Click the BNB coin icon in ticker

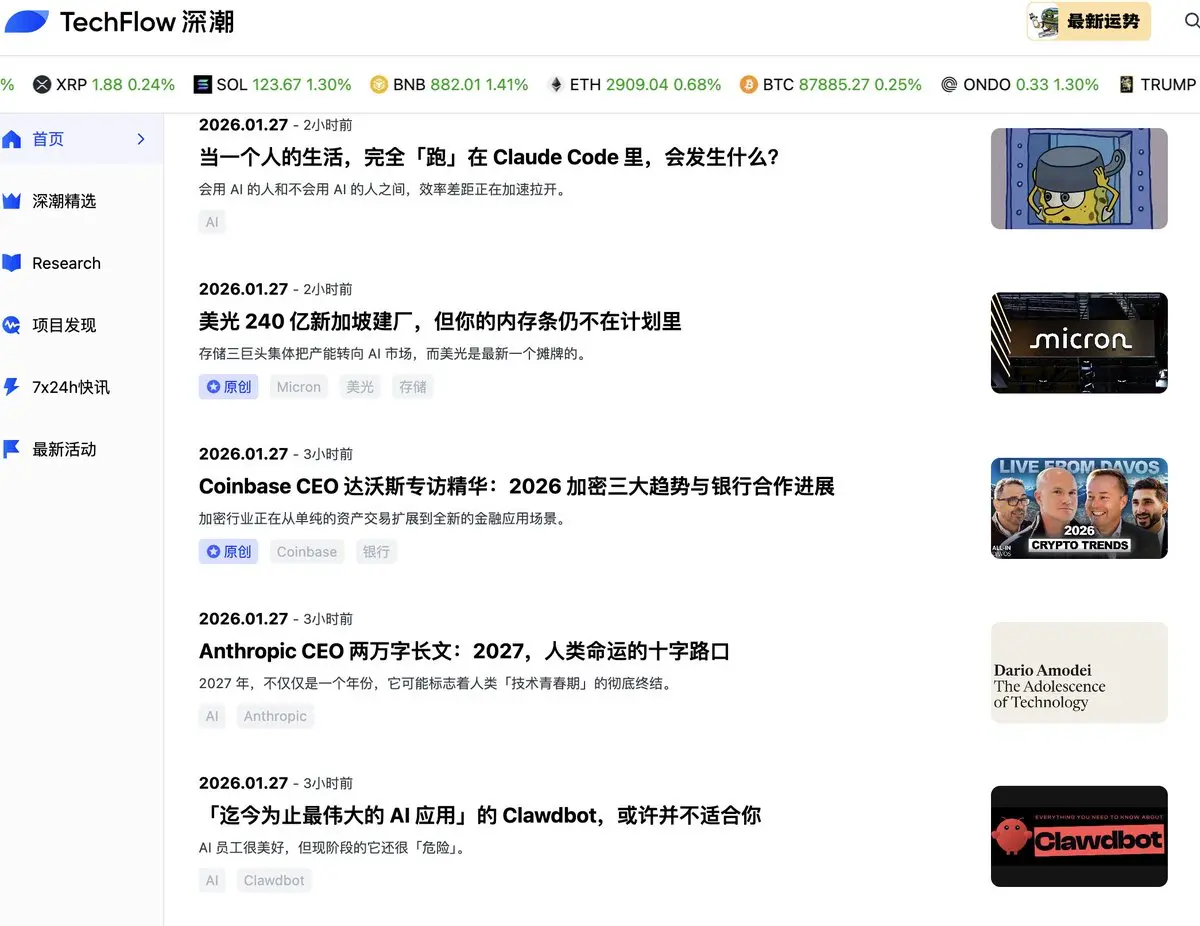379,85
